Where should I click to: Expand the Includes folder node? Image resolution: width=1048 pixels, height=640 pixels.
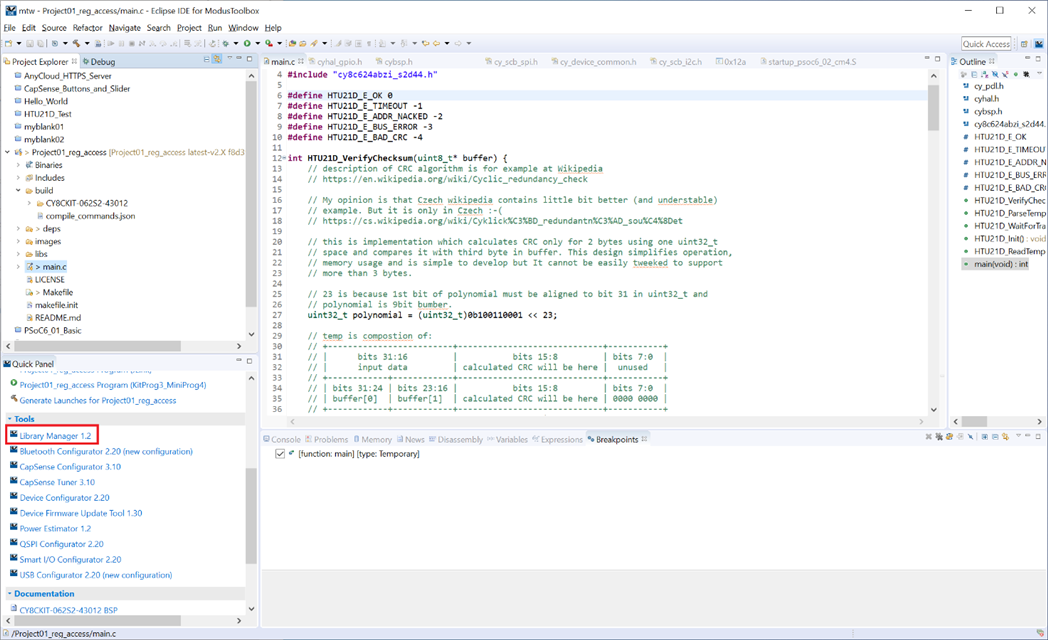18,177
